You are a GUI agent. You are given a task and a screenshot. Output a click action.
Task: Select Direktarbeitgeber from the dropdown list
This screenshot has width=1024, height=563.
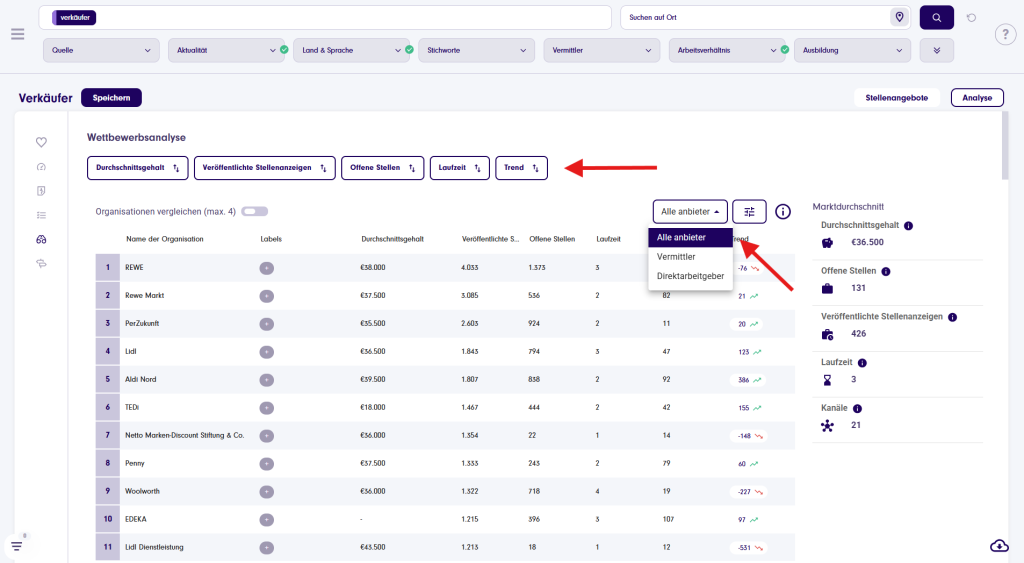[690, 276]
